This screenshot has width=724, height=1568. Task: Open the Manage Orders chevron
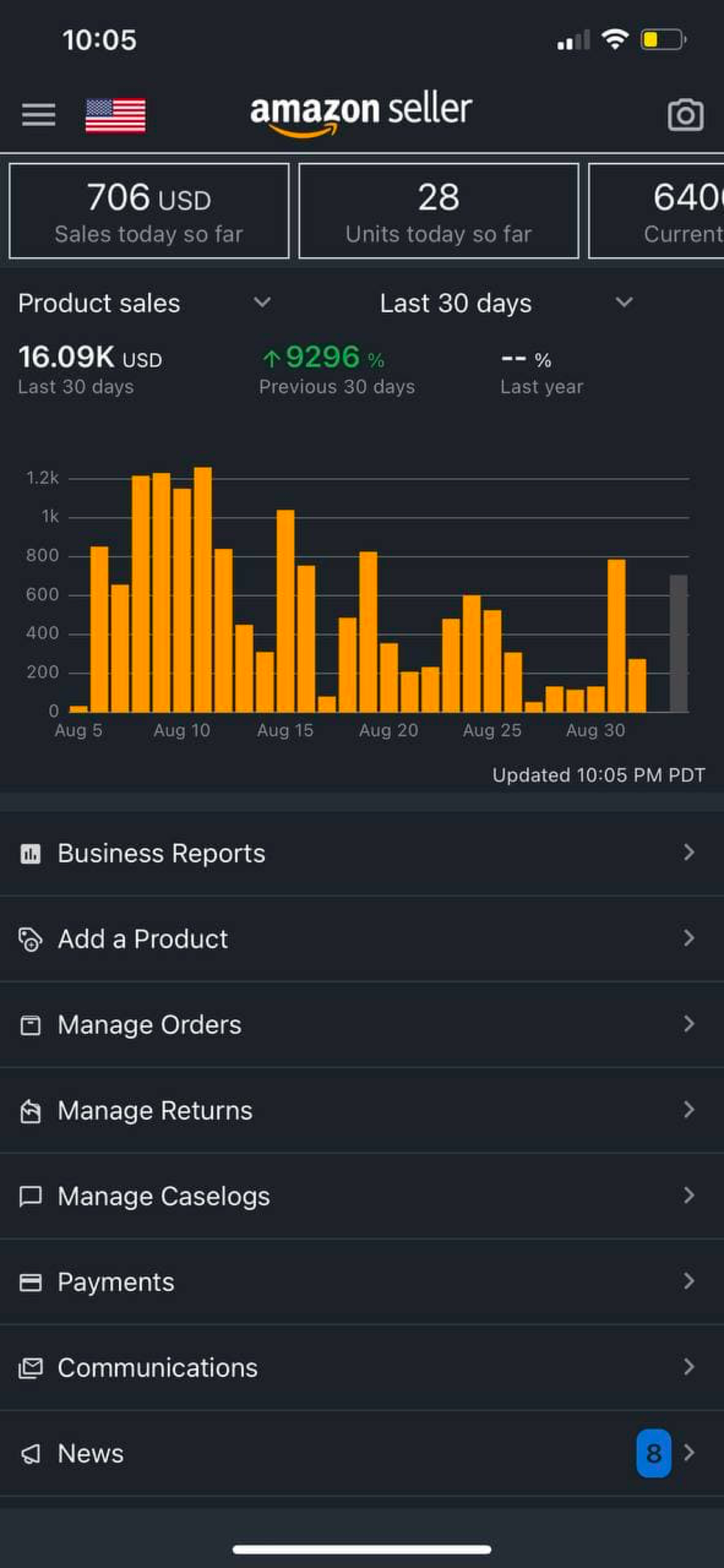click(x=689, y=1024)
